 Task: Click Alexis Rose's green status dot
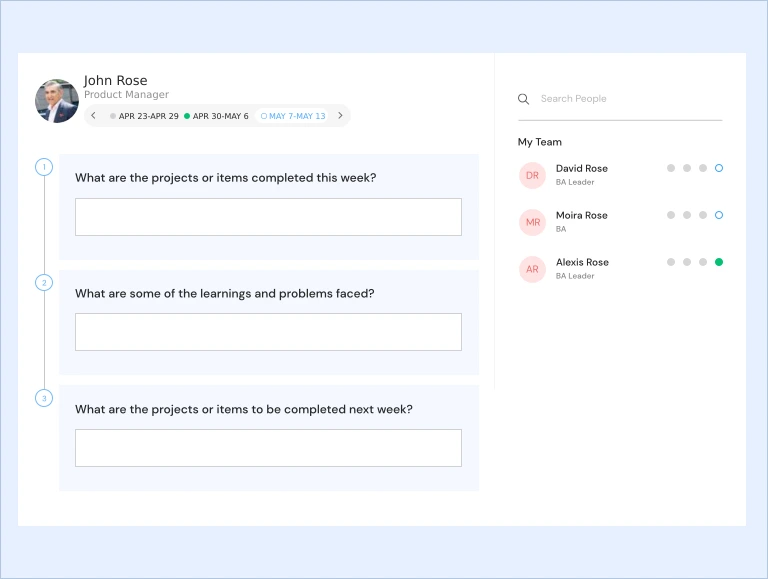click(x=719, y=262)
